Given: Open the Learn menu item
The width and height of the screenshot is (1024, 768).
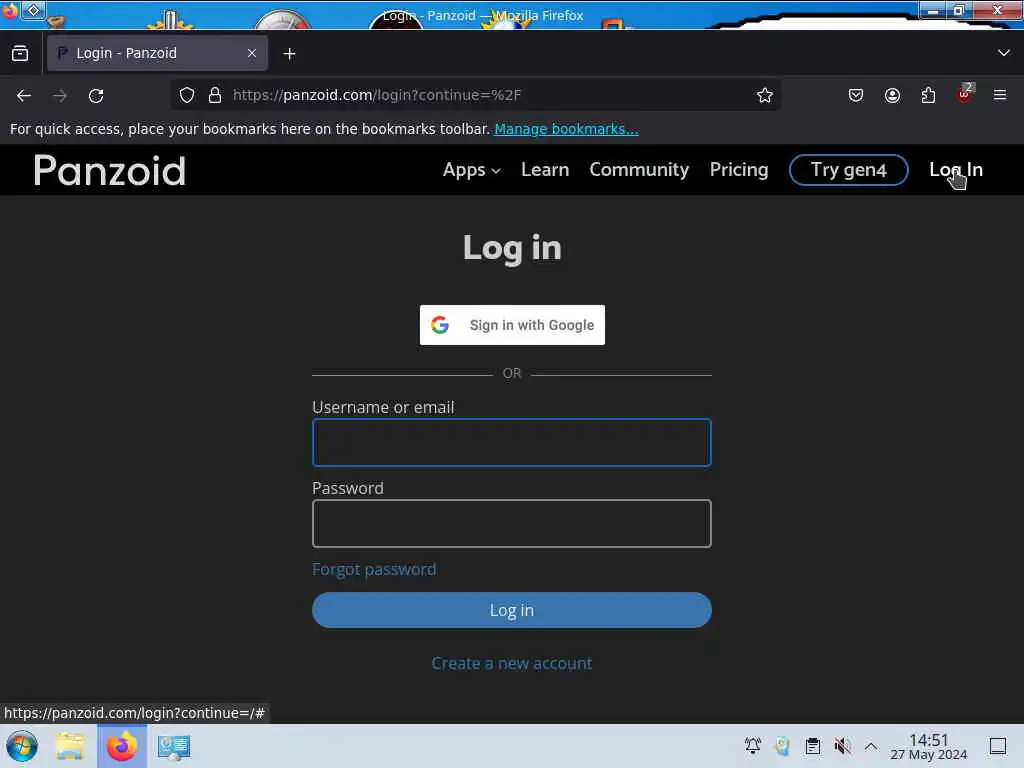Looking at the screenshot, I should [545, 170].
